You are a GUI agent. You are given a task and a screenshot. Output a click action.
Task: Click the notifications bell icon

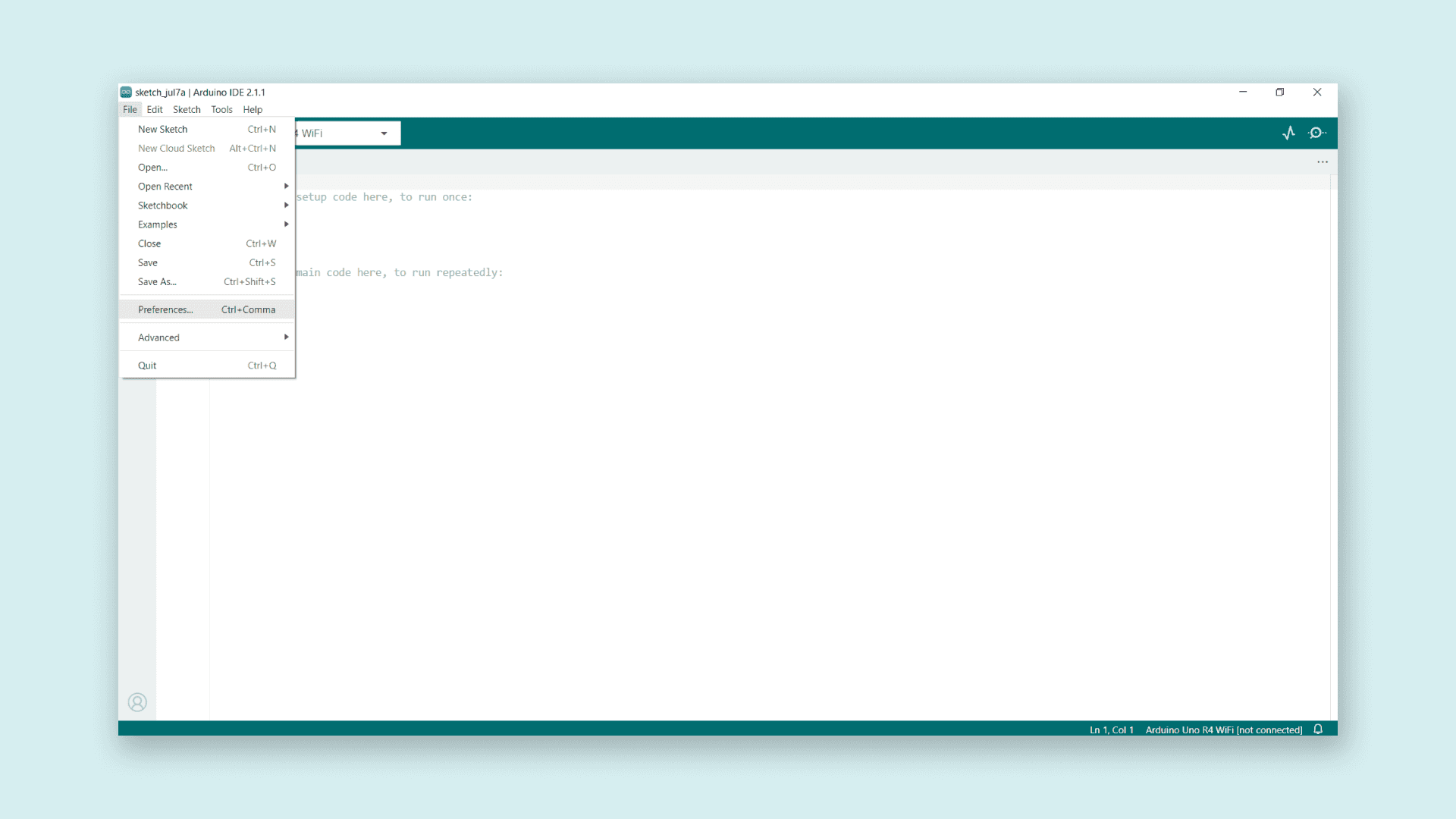click(x=1318, y=729)
